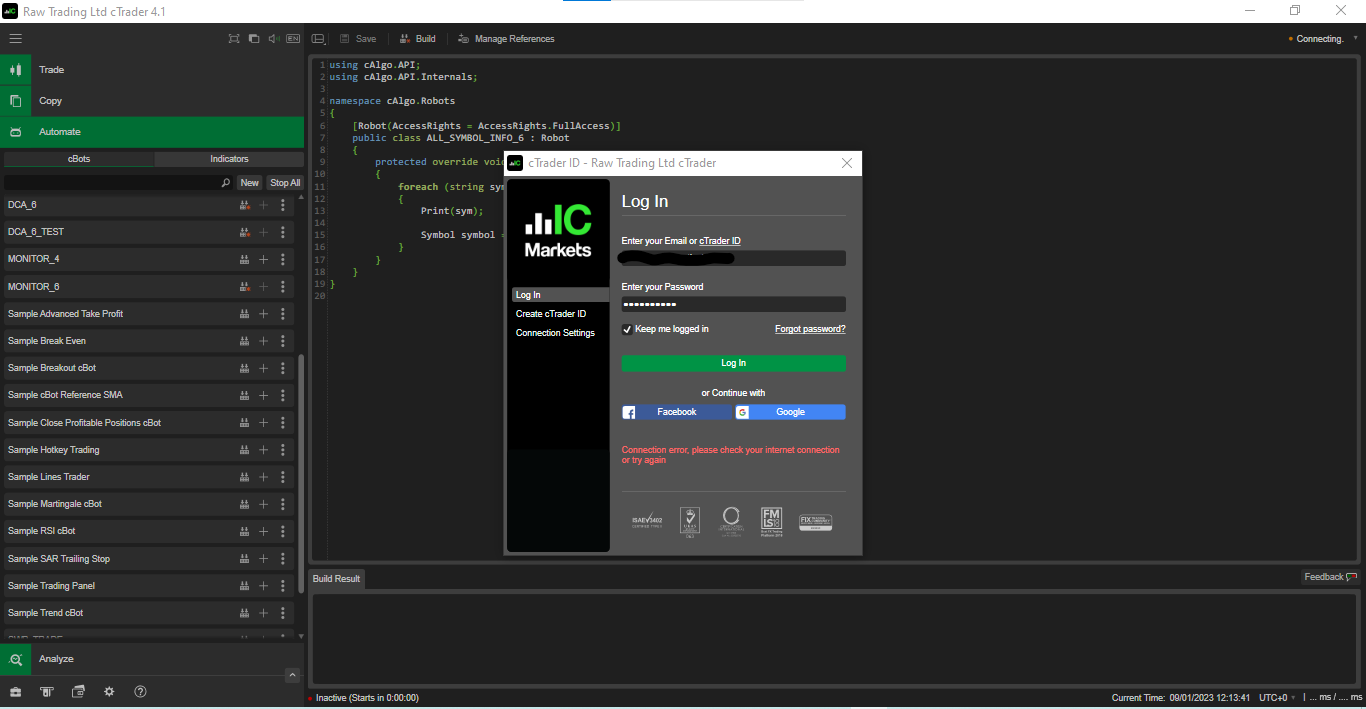
Task: Open the briefcase icon in the bottom bar
Action: tap(16, 692)
